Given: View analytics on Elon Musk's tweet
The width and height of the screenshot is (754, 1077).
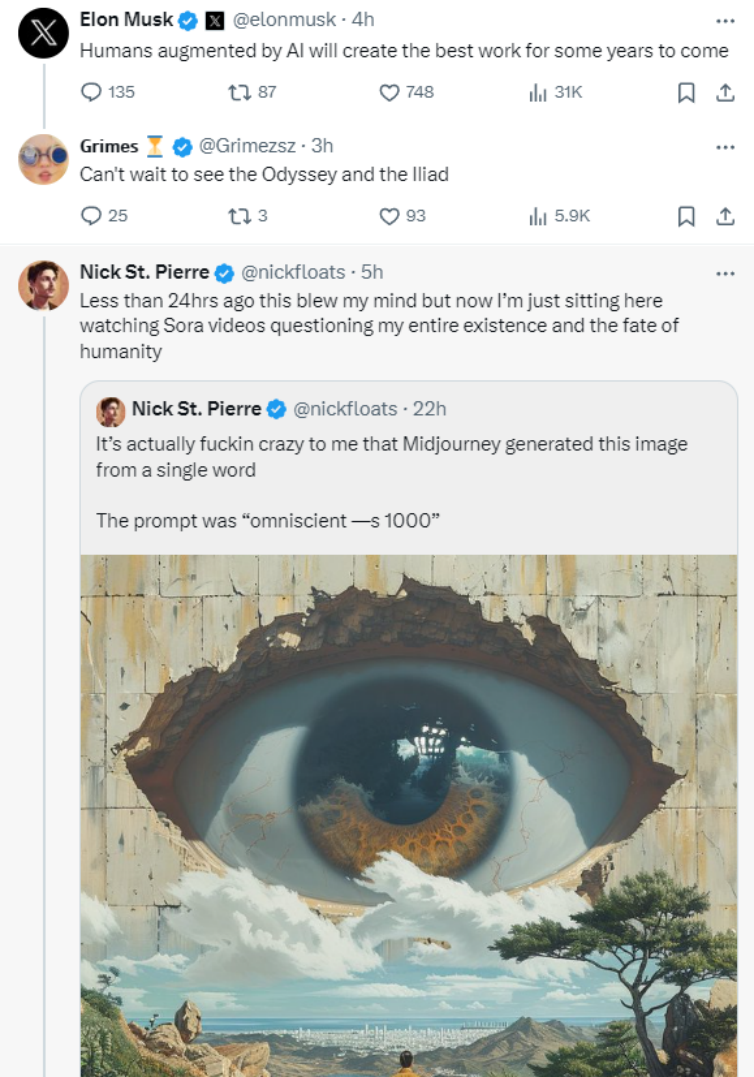Looking at the screenshot, I should tap(538, 92).
